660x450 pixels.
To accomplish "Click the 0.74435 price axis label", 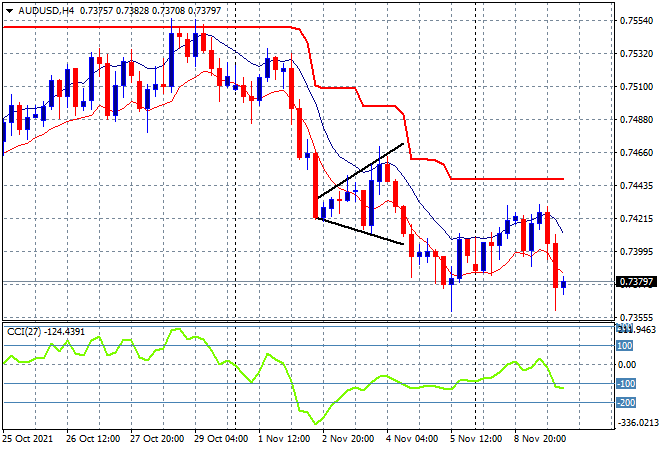I will tap(636, 185).
